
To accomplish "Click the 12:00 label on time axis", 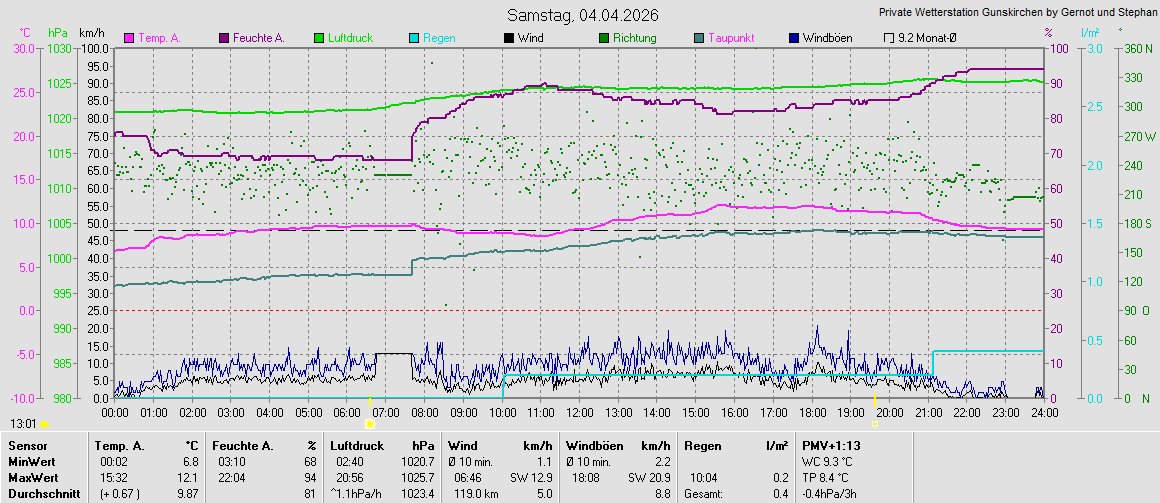I will pos(579,412).
